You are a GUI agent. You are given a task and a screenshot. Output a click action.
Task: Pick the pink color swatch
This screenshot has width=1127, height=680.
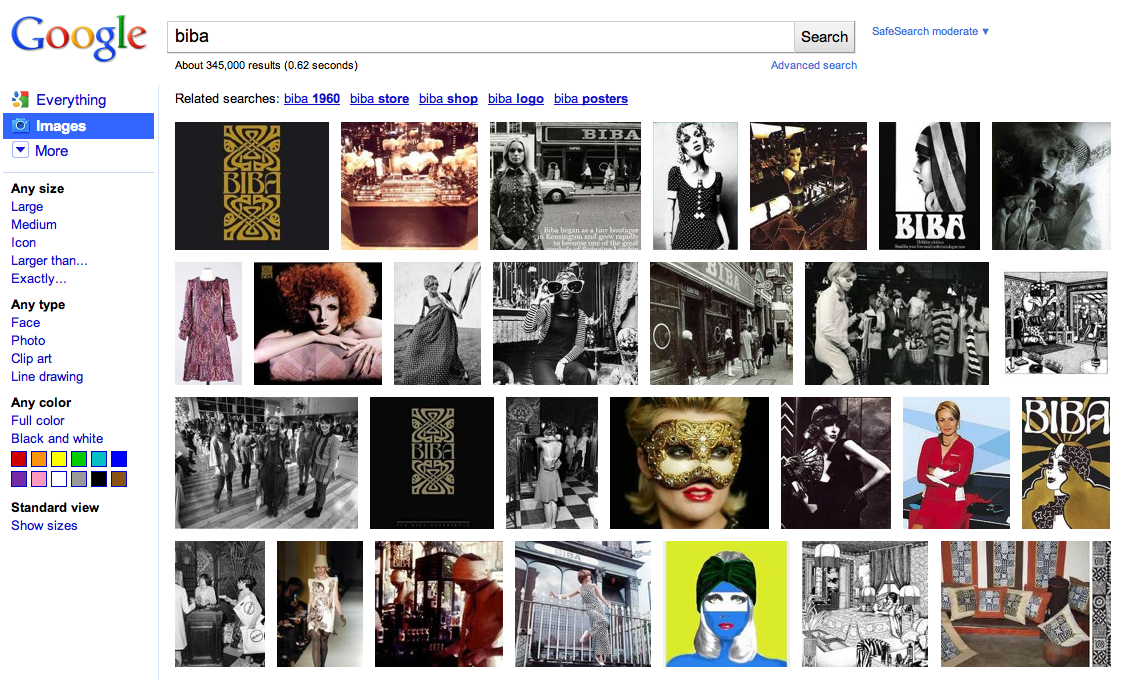coord(39,479)
